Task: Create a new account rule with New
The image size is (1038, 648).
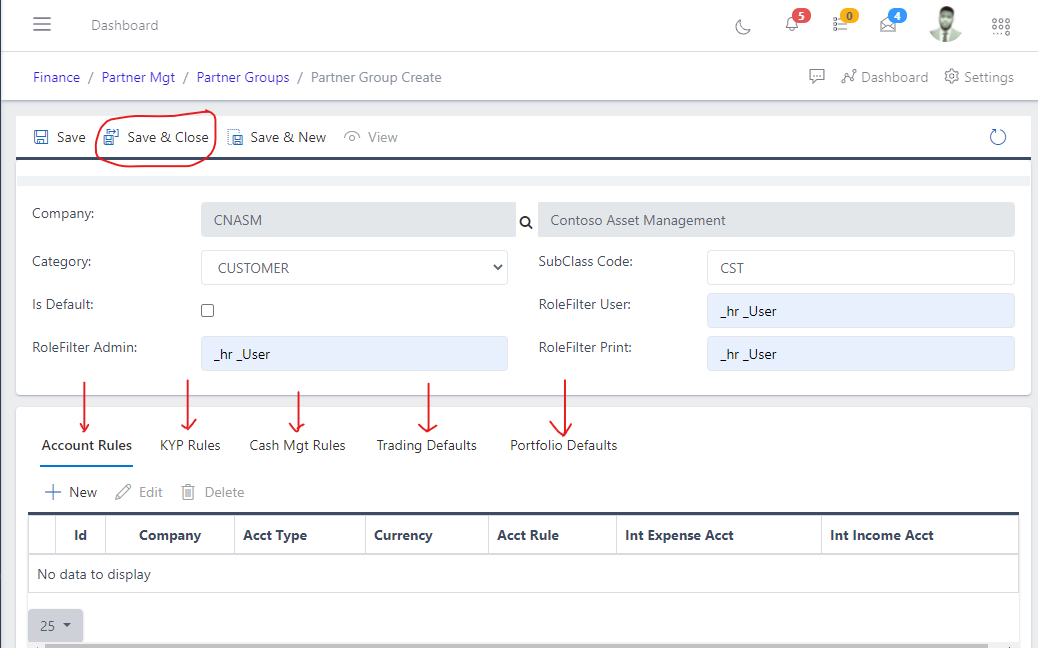Action: 70,491
